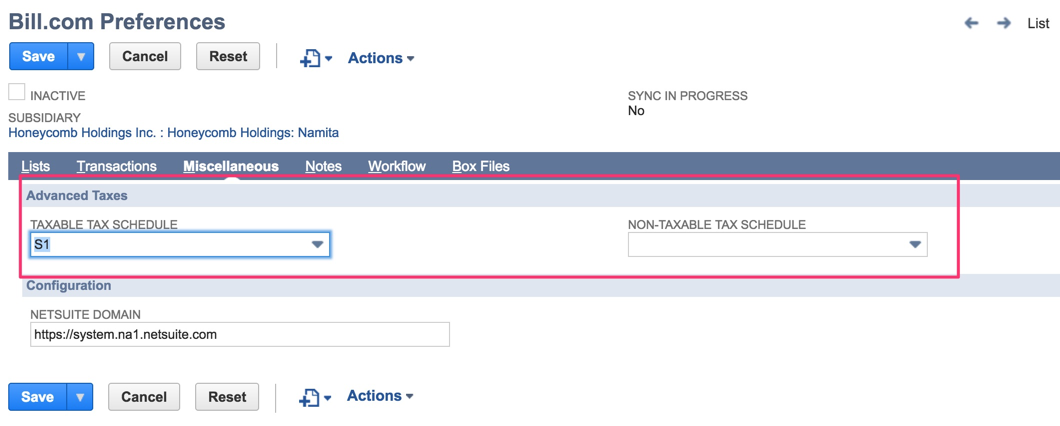Open the List link

point(1038,23)
